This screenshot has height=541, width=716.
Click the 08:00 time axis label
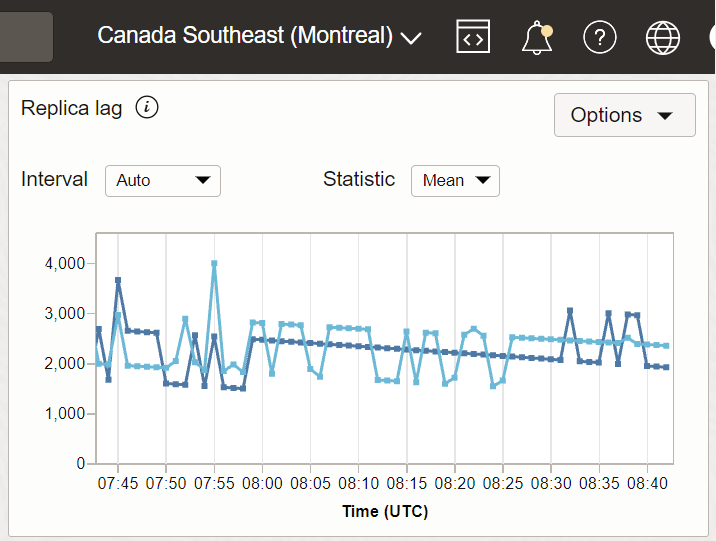tap(262, 483)
